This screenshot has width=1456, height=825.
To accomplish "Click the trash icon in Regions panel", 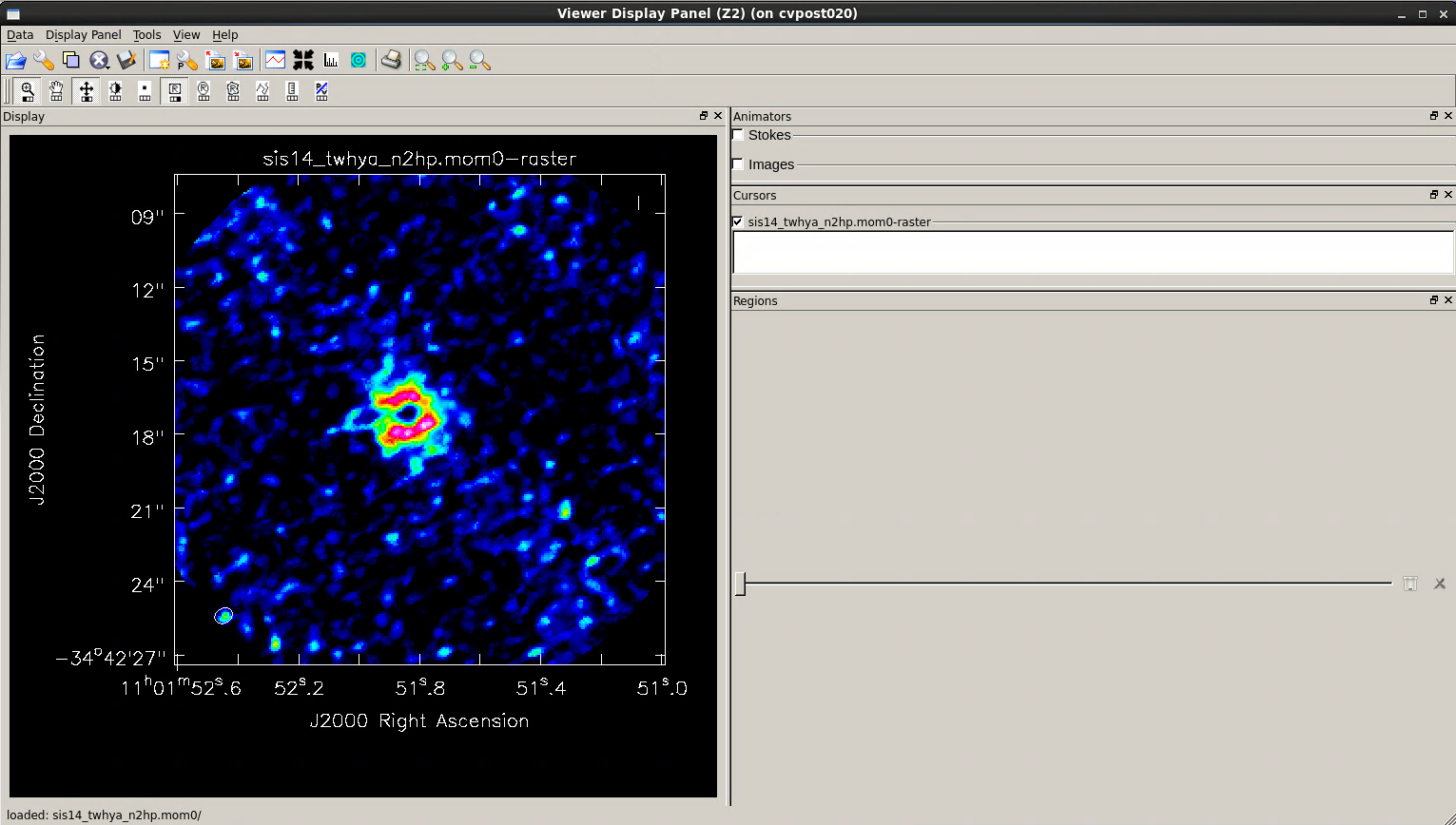I will pyautogui.click(x=1410, y=584).
